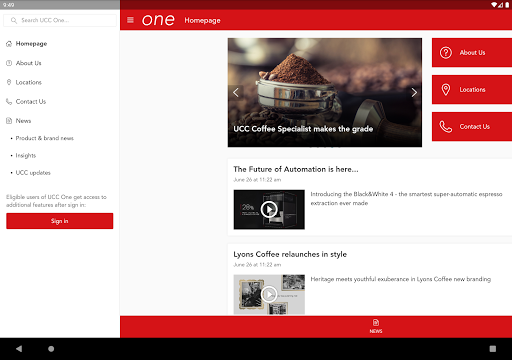
Task: Focus the Search UCC One field
Action: [60, 20]
